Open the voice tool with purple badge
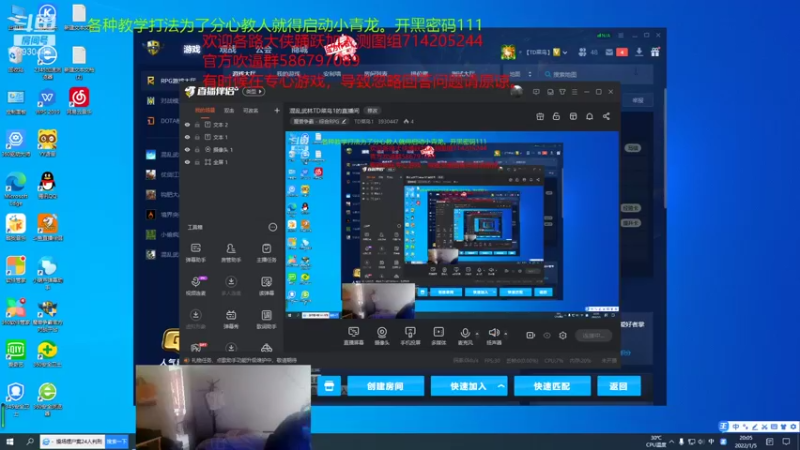 [x=195, y=286]
